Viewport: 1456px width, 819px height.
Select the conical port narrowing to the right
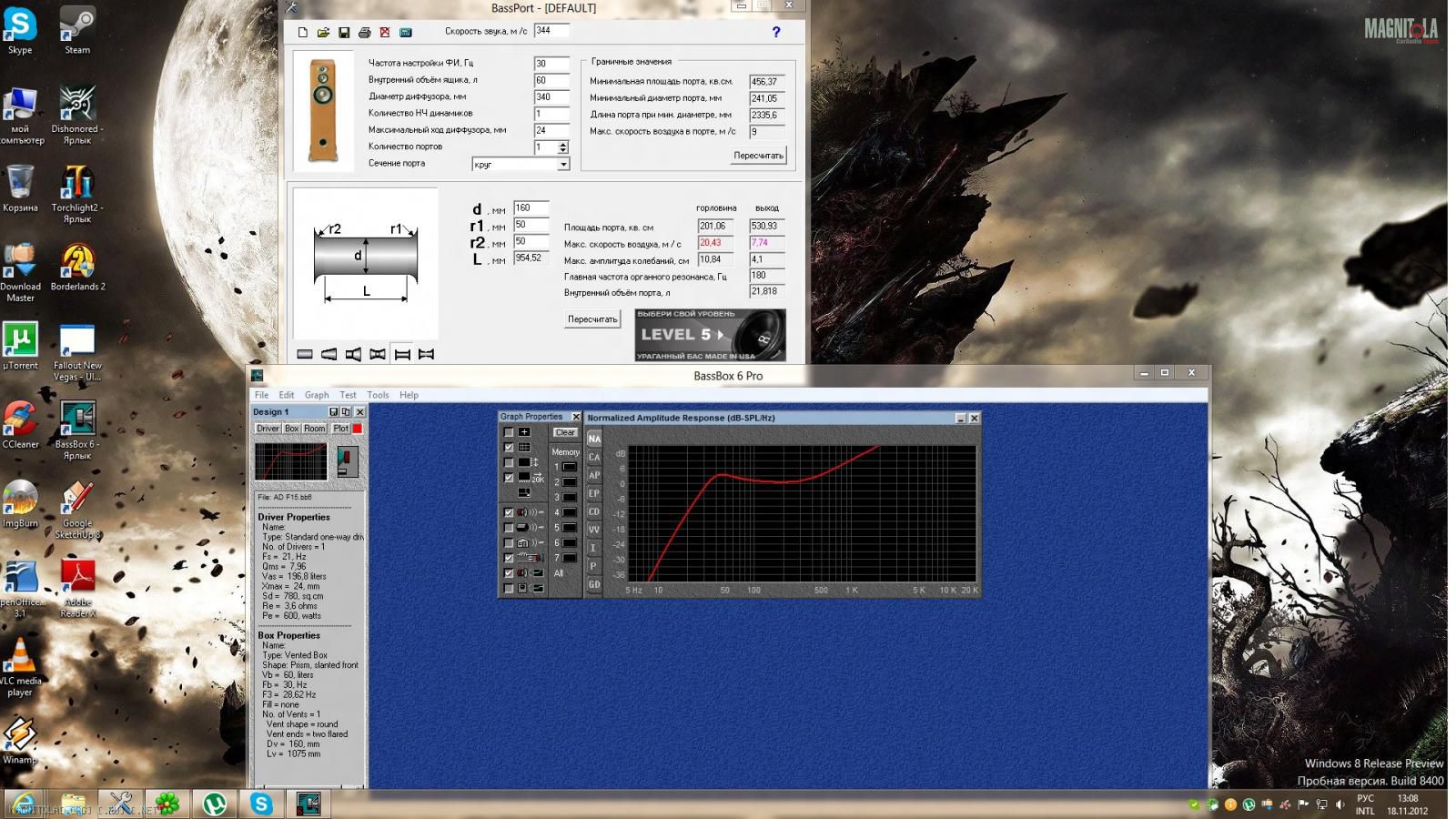click(x=329, y=354)
